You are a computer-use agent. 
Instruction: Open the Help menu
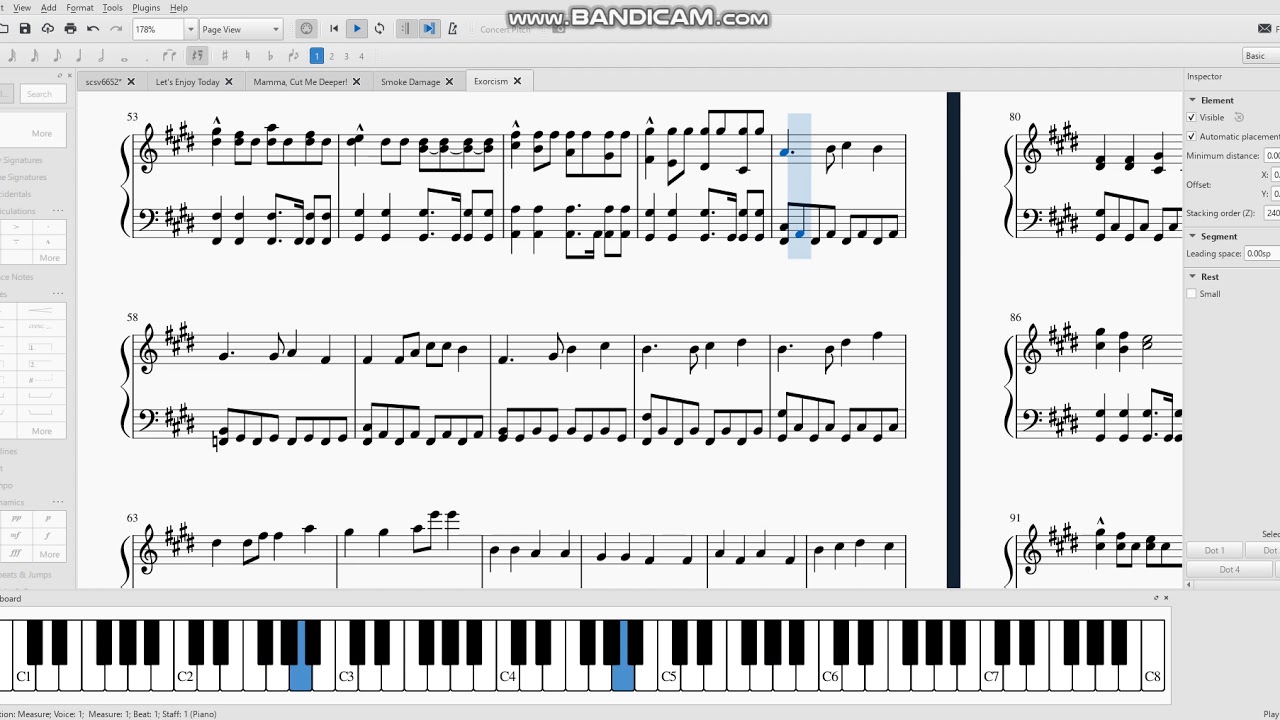(178, 8)
